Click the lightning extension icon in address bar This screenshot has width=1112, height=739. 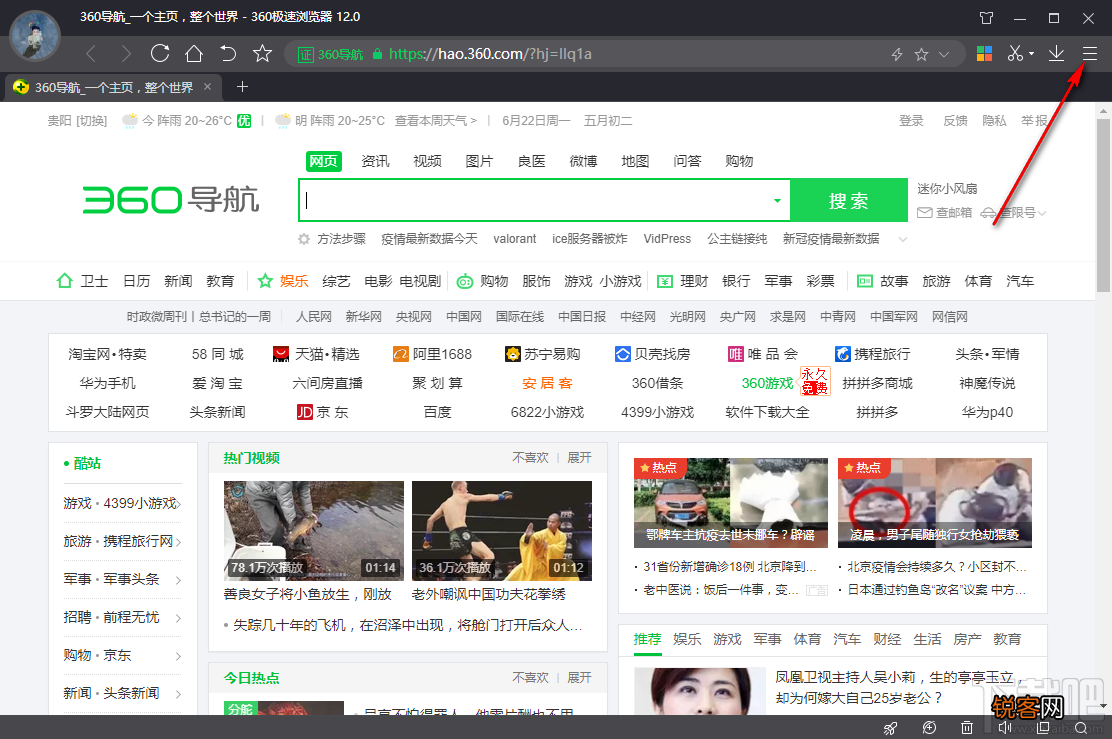click(897, 54)
